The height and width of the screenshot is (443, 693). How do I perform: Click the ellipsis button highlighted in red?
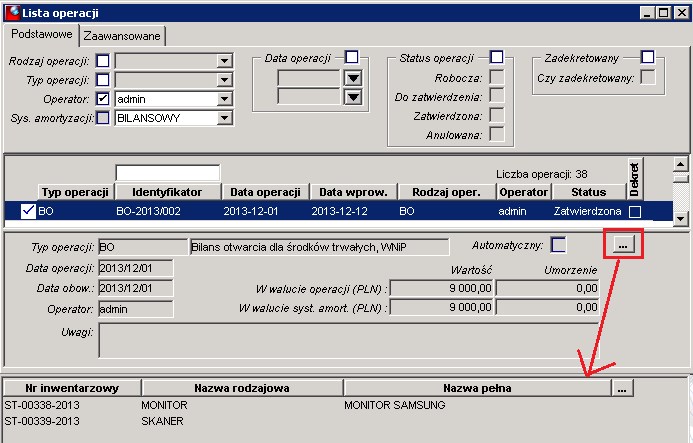[623, 244]
